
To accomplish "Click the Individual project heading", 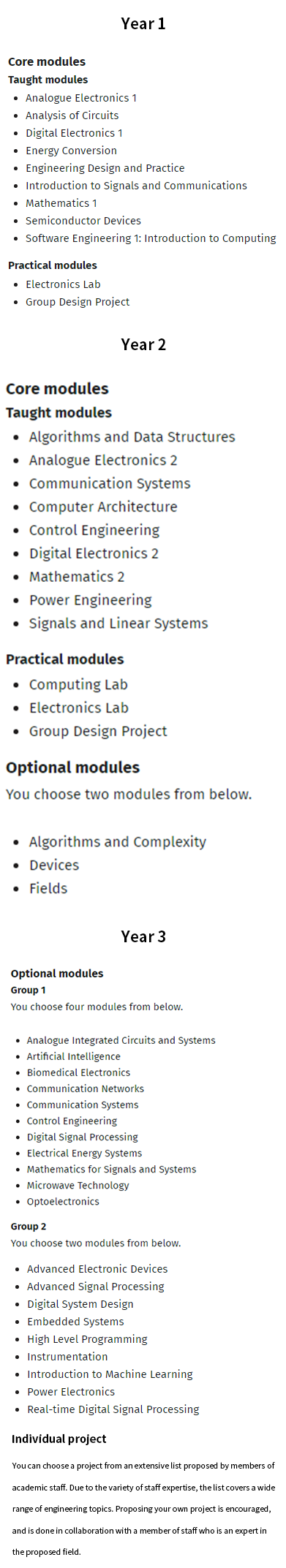I will pyautogui.click(x=59, y=1439).
